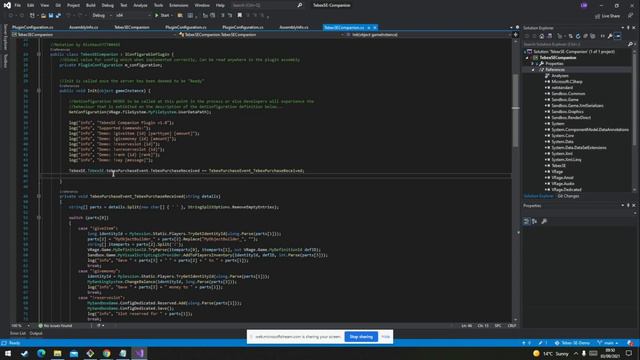
Task: Click the search magnifier icon in title bar
Action: tap(300, 5)
